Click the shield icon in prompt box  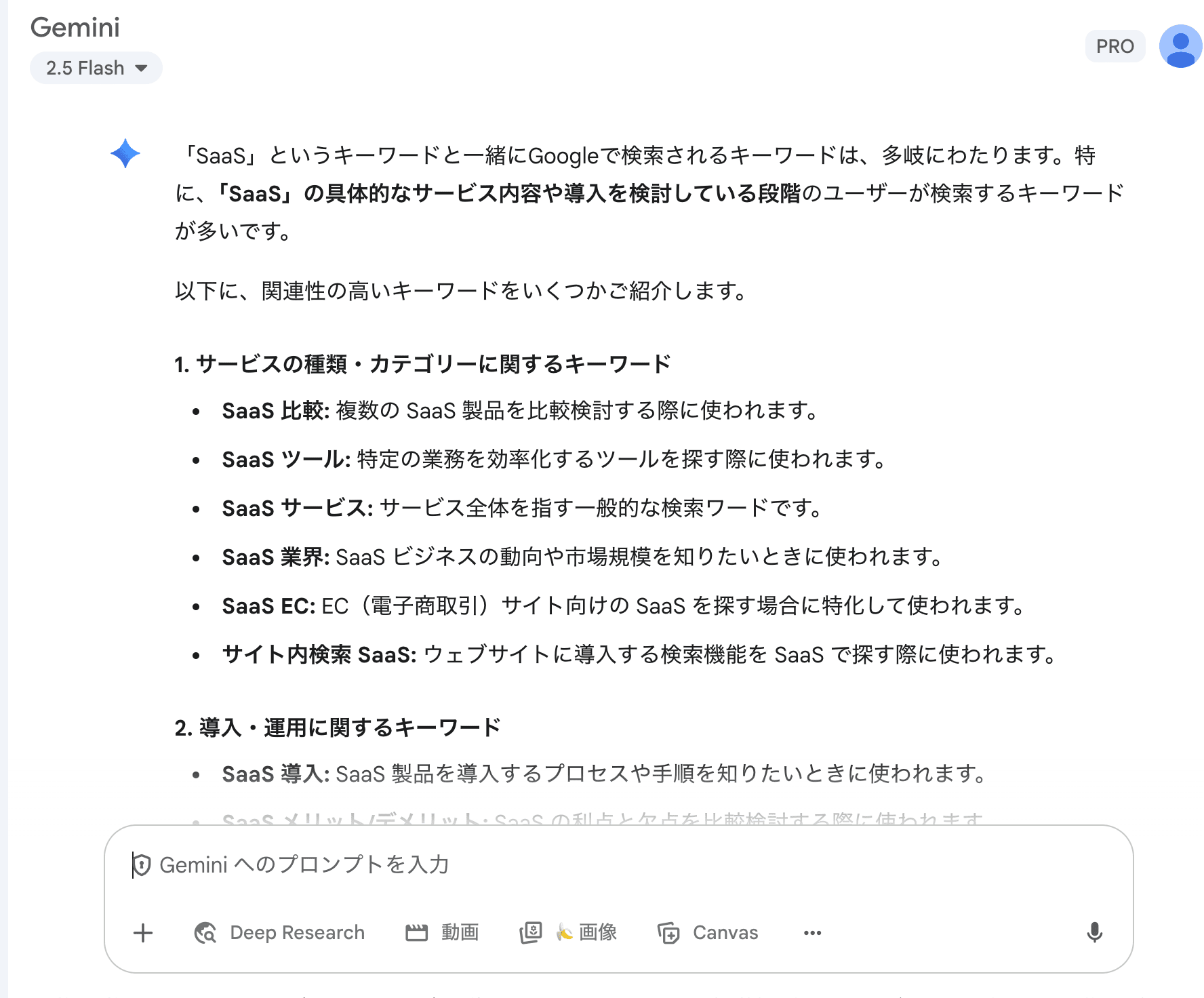pyautogui.click(x=141, y=865)
